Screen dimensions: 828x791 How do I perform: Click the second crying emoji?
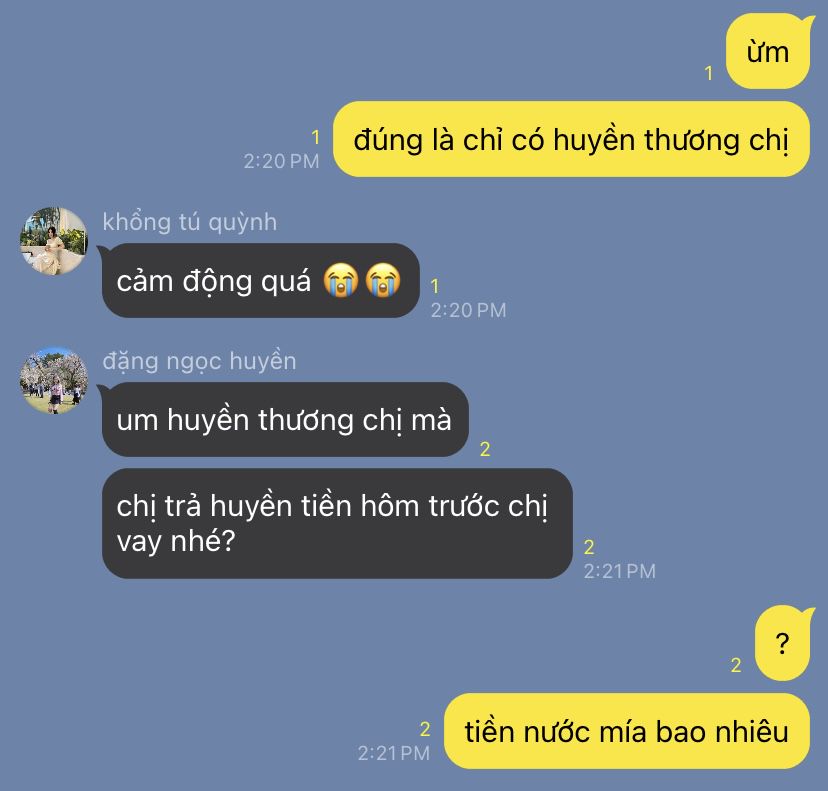[x=383, y=280]
